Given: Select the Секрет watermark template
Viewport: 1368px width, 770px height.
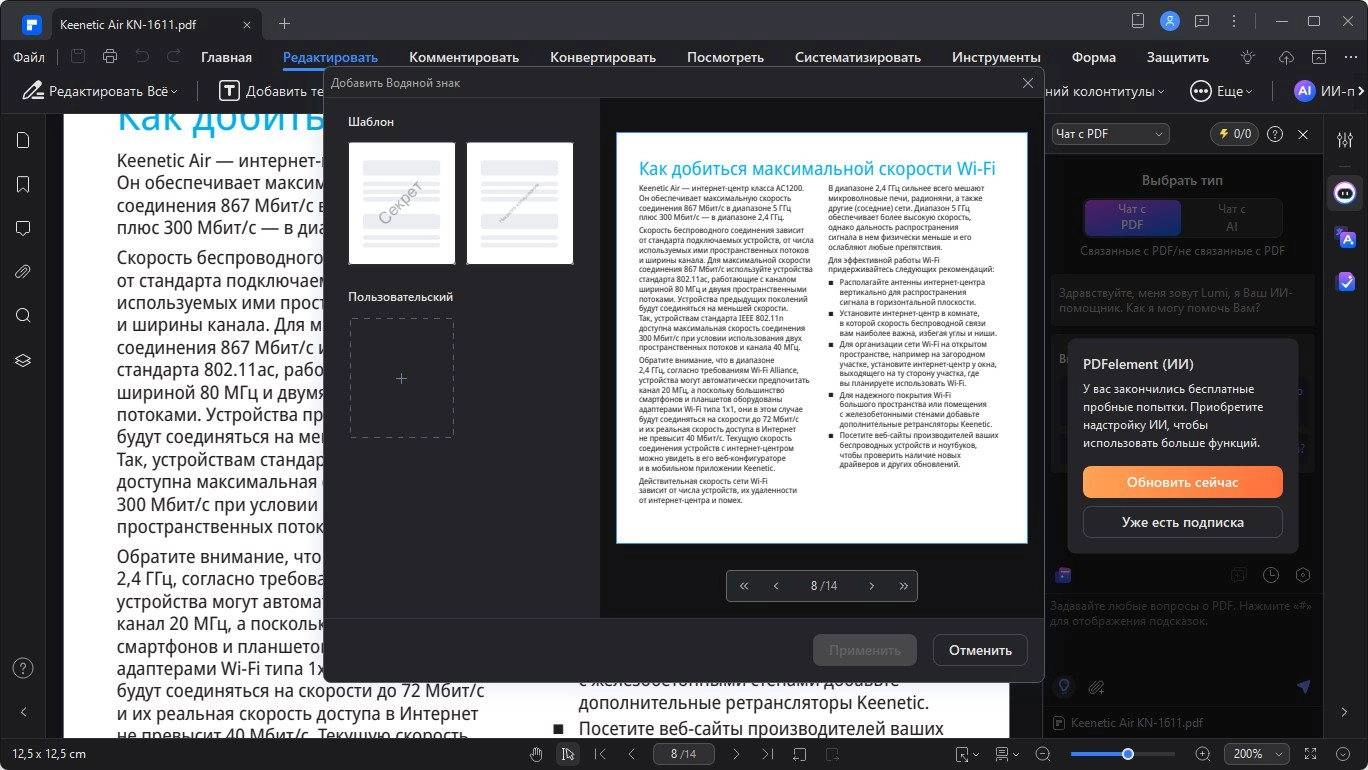Looking at the screenshot, I should (401, 203).
